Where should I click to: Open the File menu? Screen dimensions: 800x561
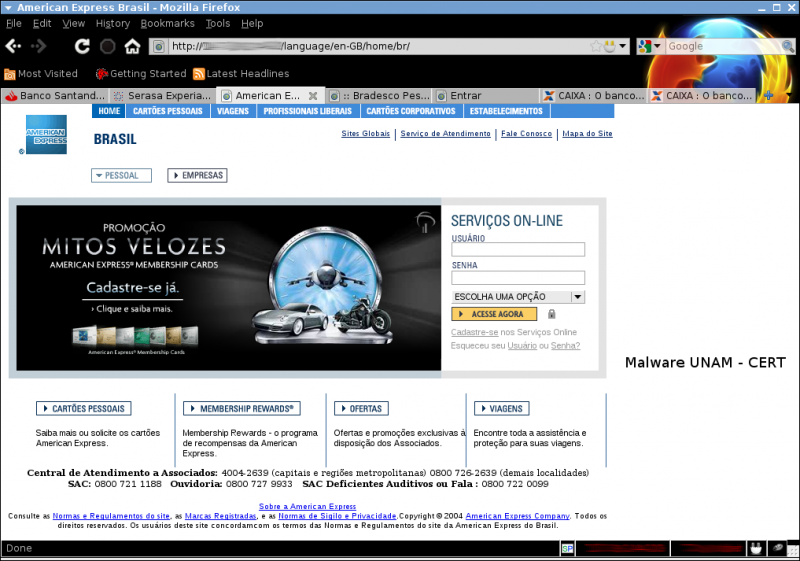(14, 23)
